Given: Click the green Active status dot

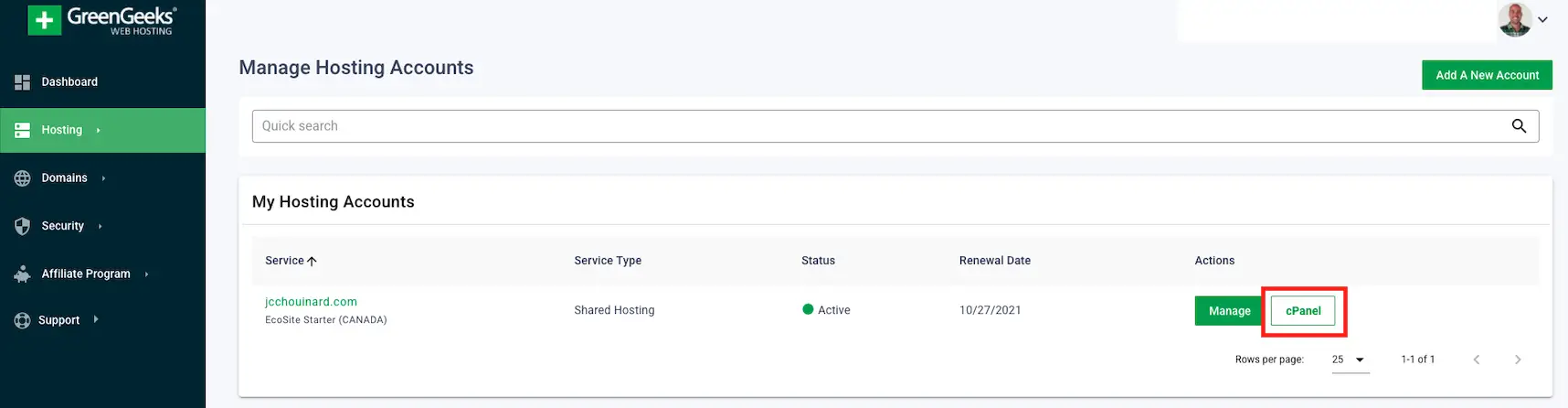Looking at the screenshot, I should point(808,309).
